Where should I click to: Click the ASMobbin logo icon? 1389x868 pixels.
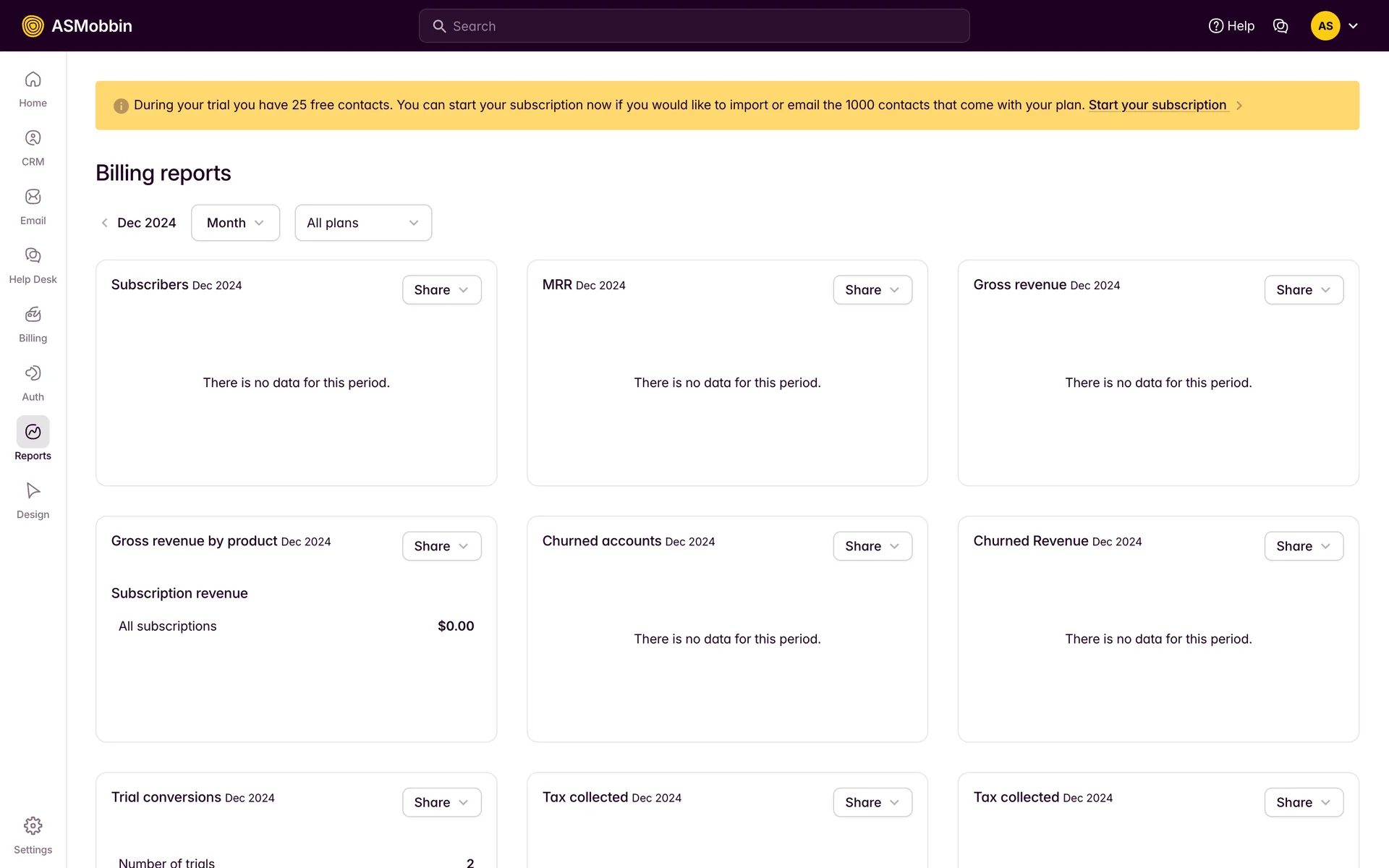(33, 26)
